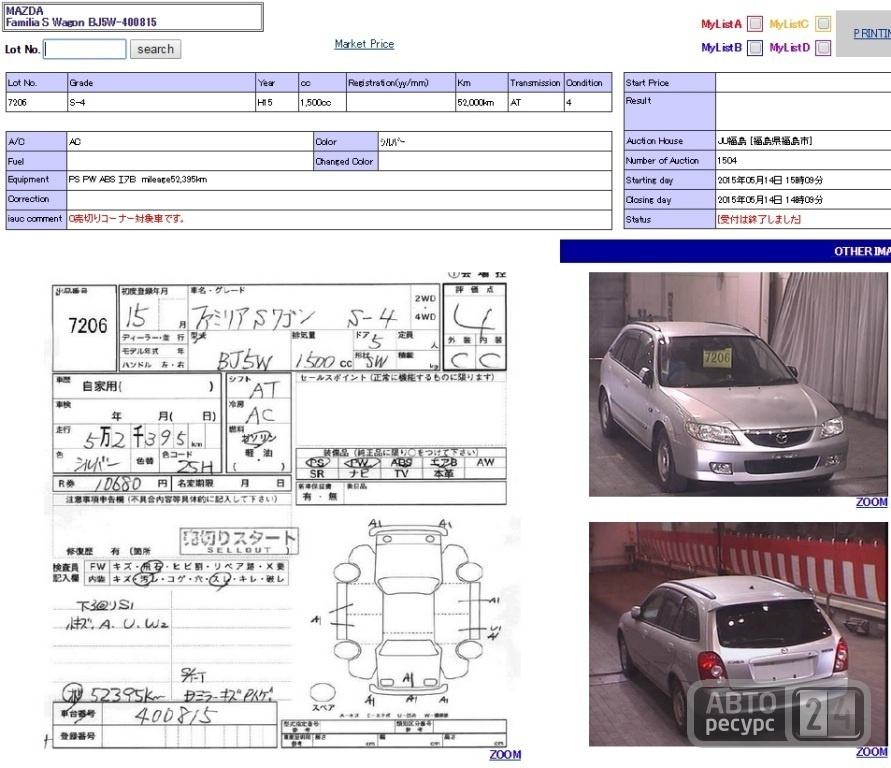Open ZOOM link under auction sheet
This screenshot has width=891, height=768.
505,754
